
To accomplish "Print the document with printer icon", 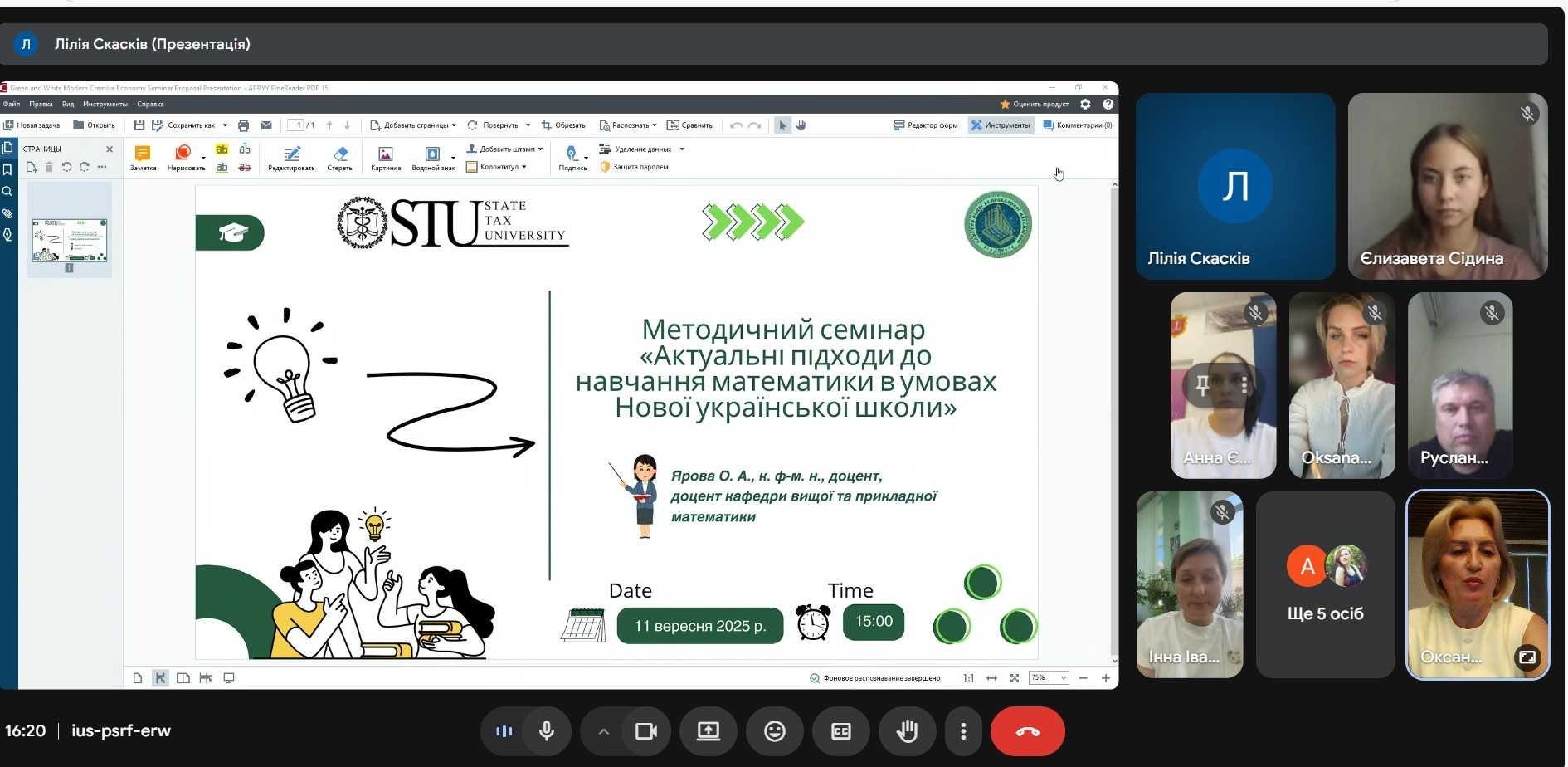I will click(x=244, y=125).
